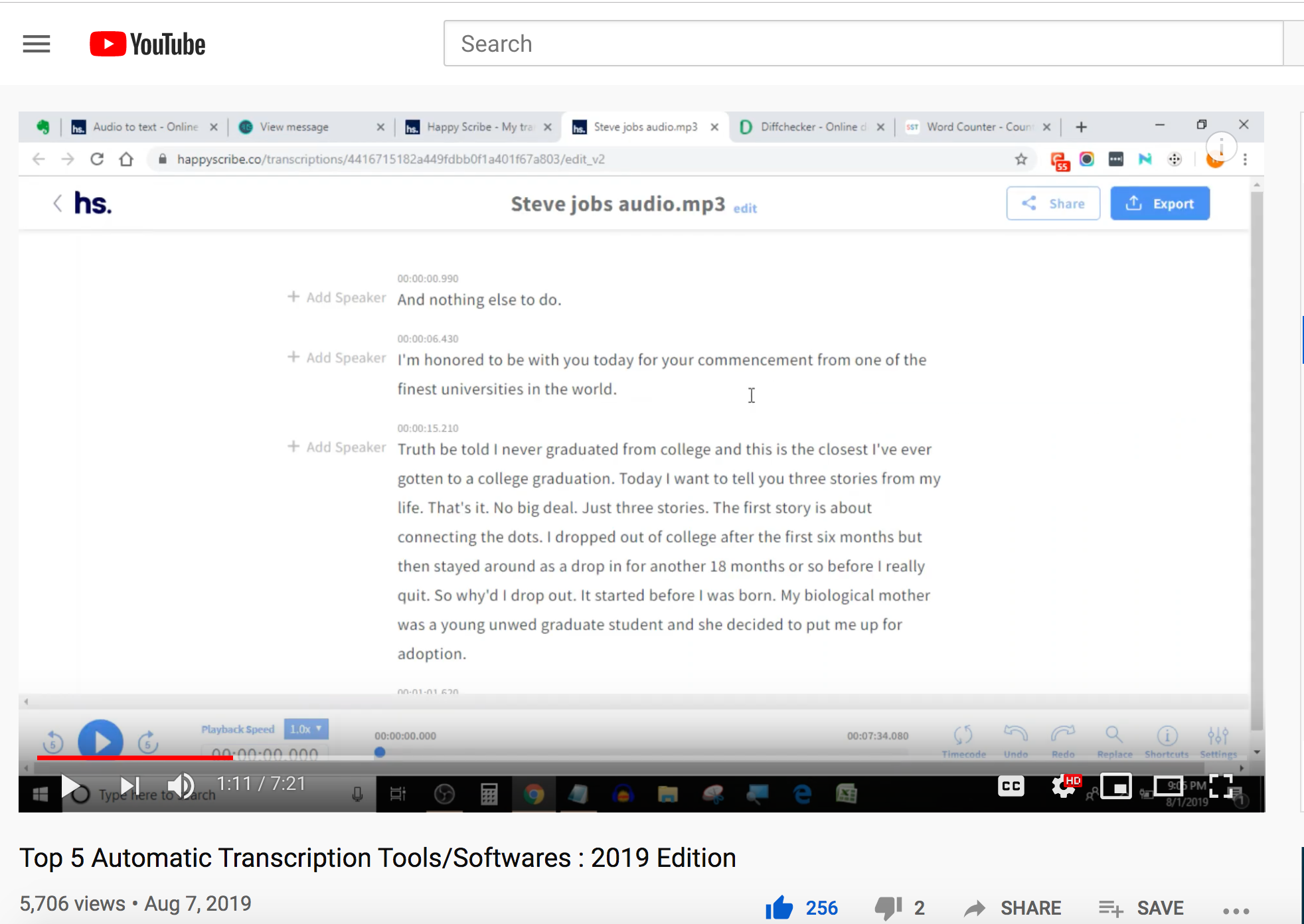Viewport: 1304px width, 924px height.
Task: Switch to 'Diffchecker - Online' tab
Action: (812, 127)
